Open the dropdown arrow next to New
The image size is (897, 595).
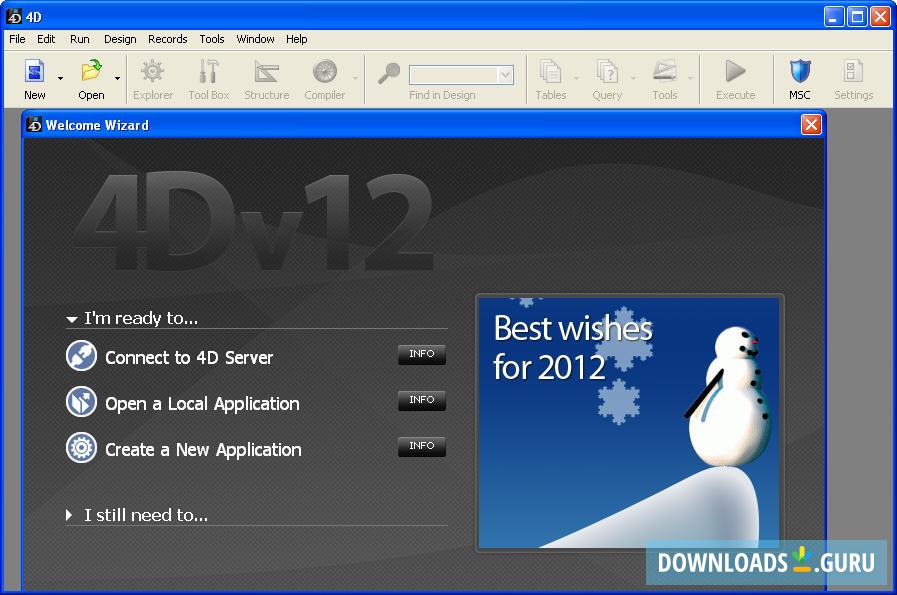[x=61, y=78]
